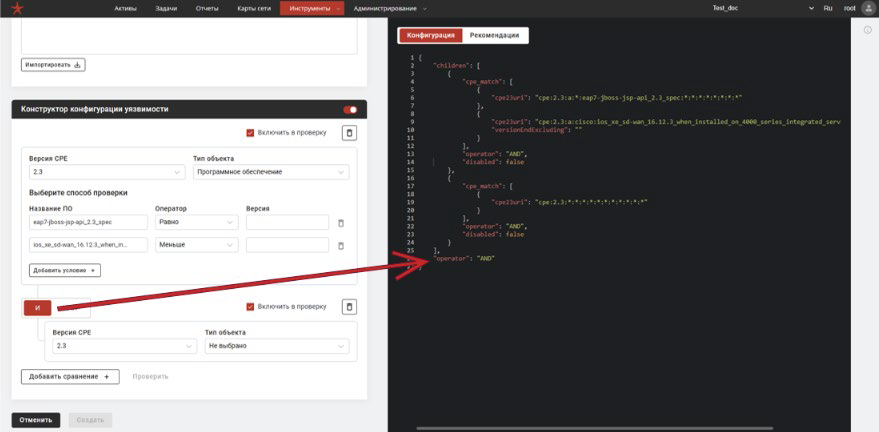Viewport: 879px width, 432px height.
Task: Open the "Программное обеспечение" object type dropdown
Action: [270, 172]
